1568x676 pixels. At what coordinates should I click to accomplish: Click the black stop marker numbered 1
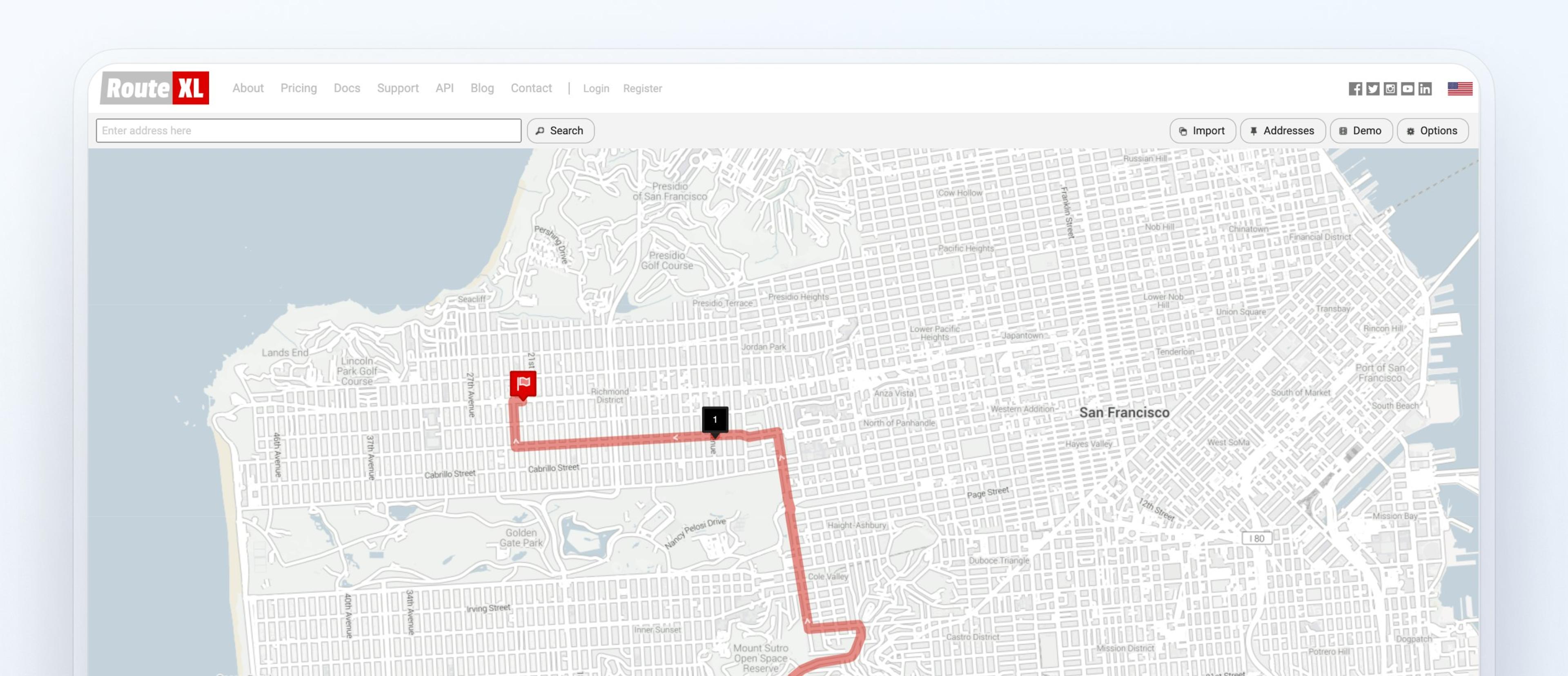pyautogui.click(x=715, y=420)
